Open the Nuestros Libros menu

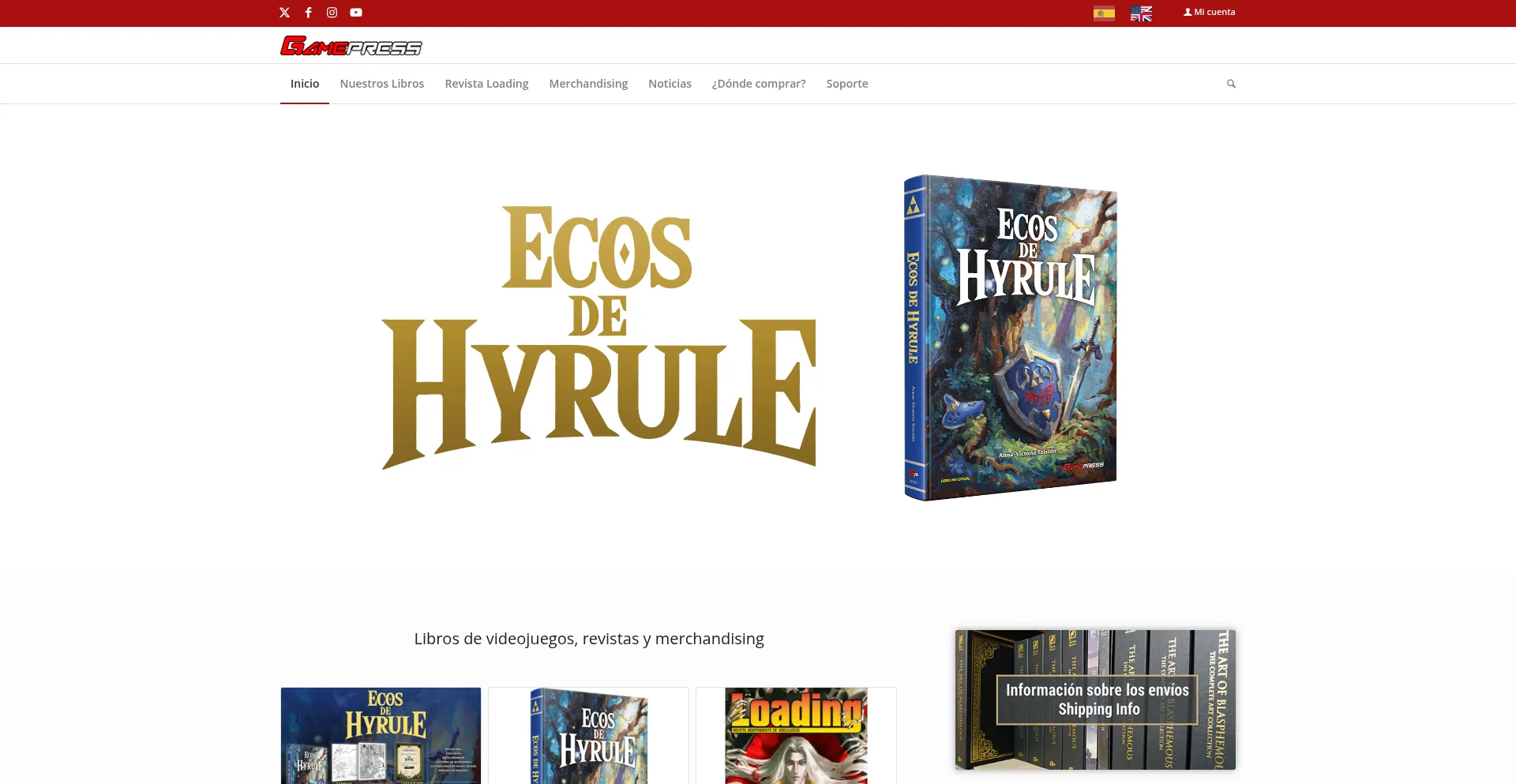[382, 84]
